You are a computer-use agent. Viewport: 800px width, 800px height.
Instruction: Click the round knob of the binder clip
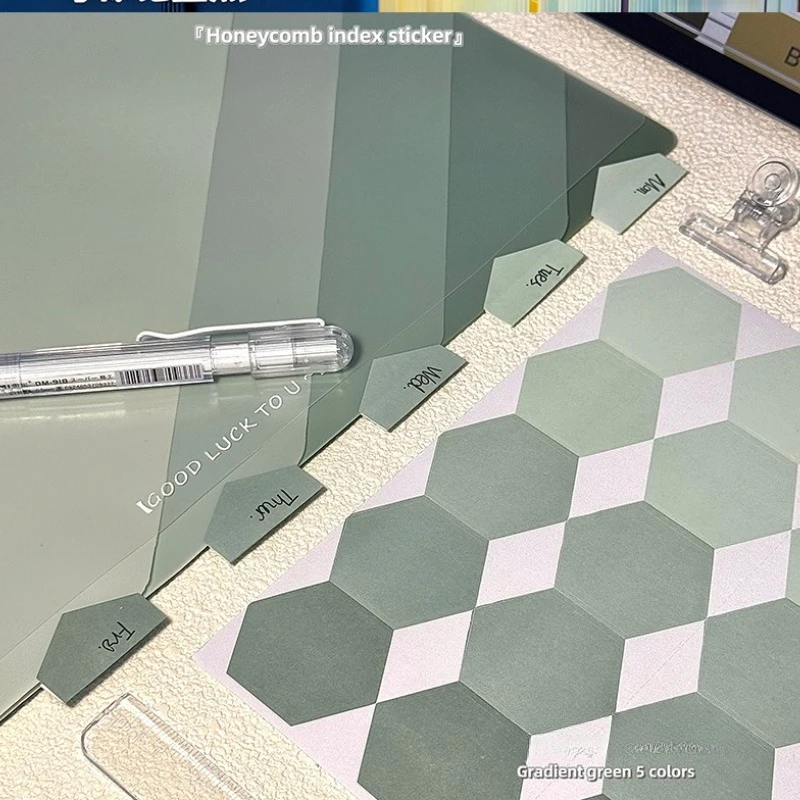(774, 182)
